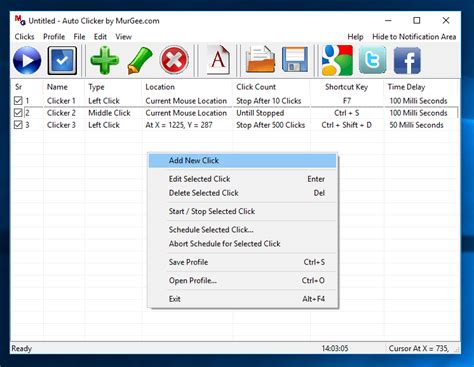This screenshot has height=367, width=474.
Task: Click the 50 Milli Seconds delay cell
Action: click(417, 125)
